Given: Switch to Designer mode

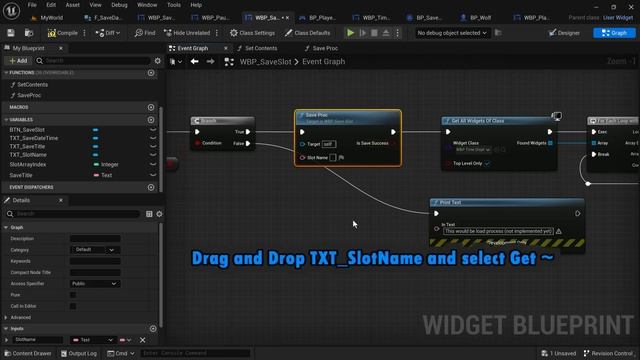Looking at the screenshot, I should coord(564,33).
